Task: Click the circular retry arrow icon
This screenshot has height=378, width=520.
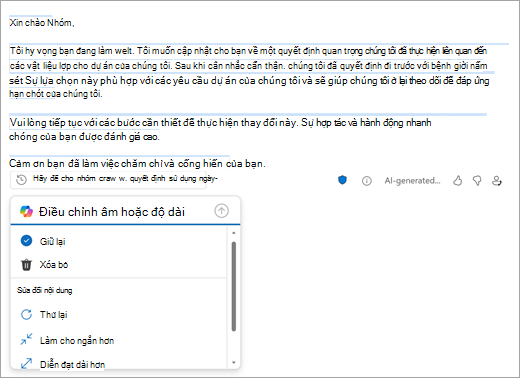Action: pos(26,314)
